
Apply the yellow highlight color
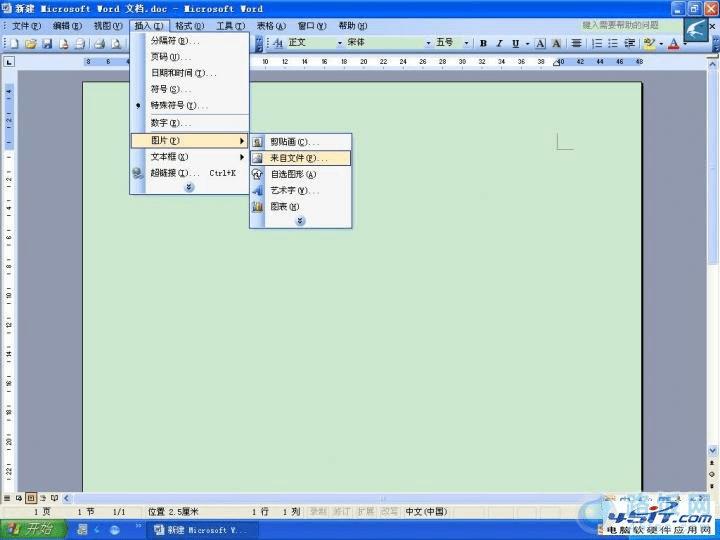pos(649,43)
